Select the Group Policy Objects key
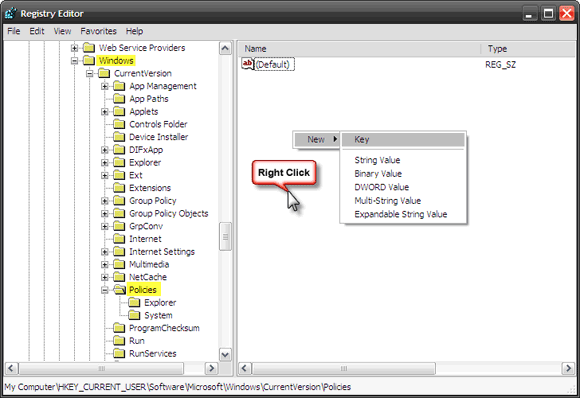The height and width of the screenshot is (398, 580). click(x=169, y=213)
